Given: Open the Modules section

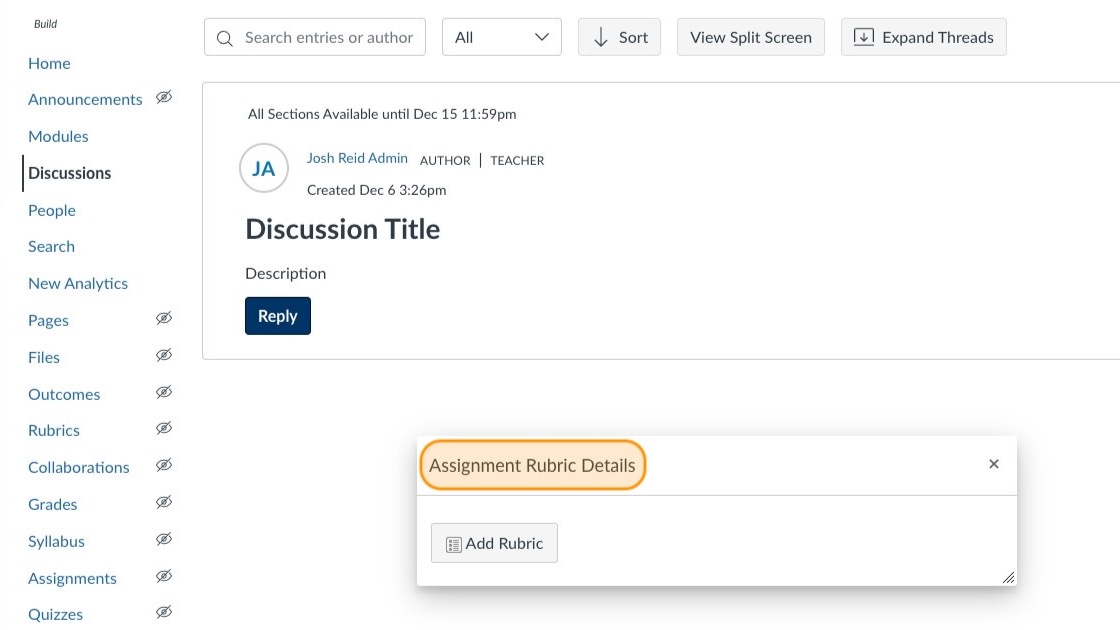Looking at the screenshot, I should tap(58, 136).
